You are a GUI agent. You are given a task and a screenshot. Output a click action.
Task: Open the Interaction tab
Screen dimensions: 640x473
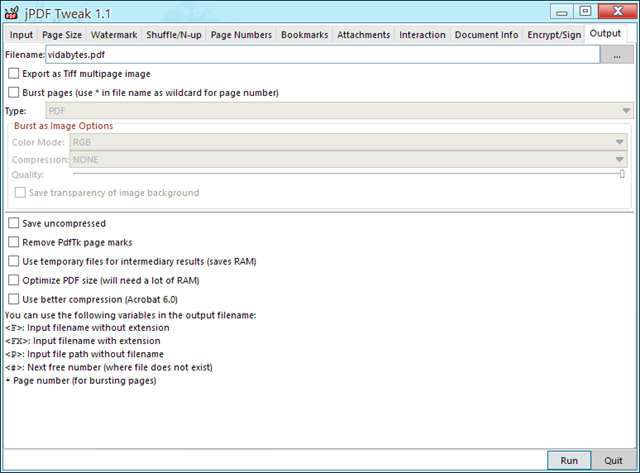(422, 35)
